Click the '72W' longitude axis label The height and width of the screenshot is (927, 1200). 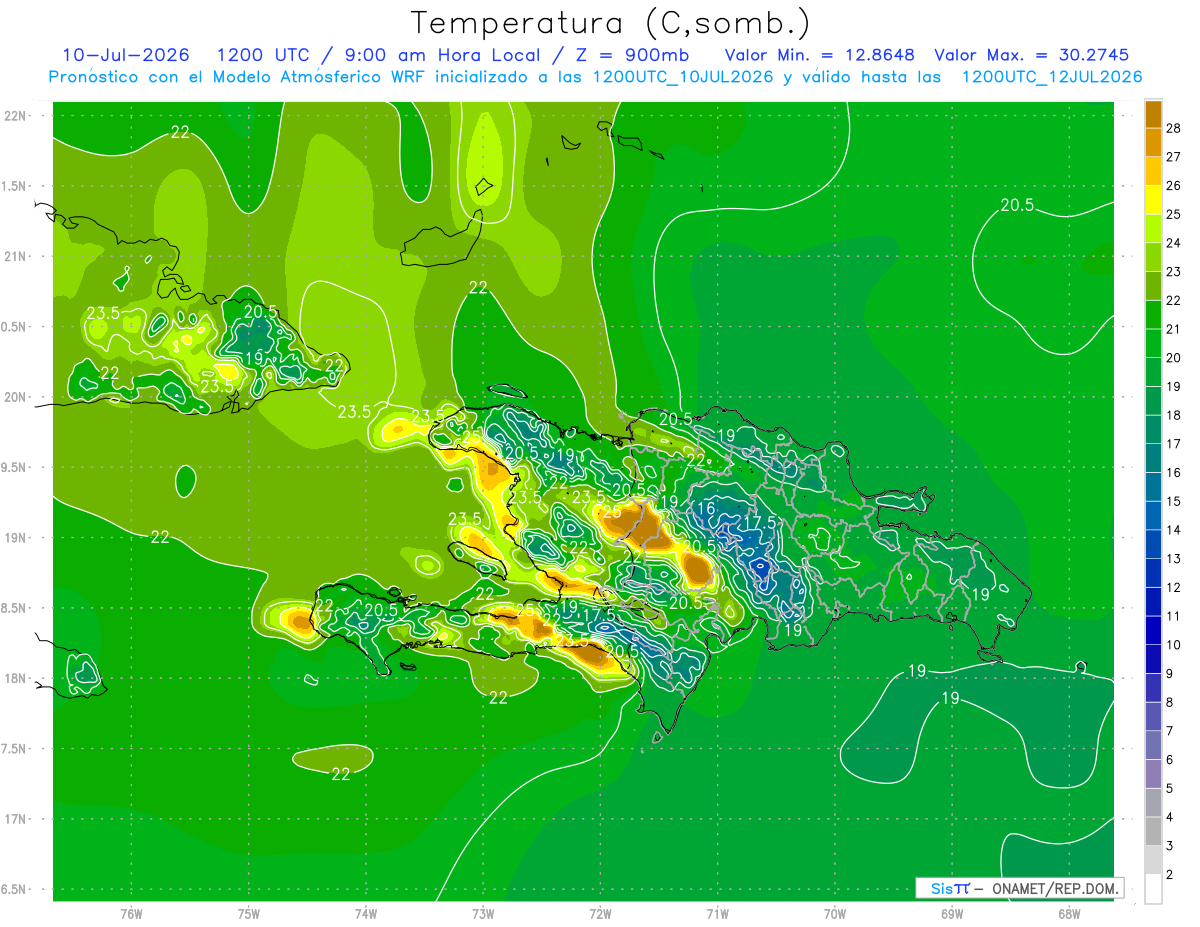[x=600, y=914]
